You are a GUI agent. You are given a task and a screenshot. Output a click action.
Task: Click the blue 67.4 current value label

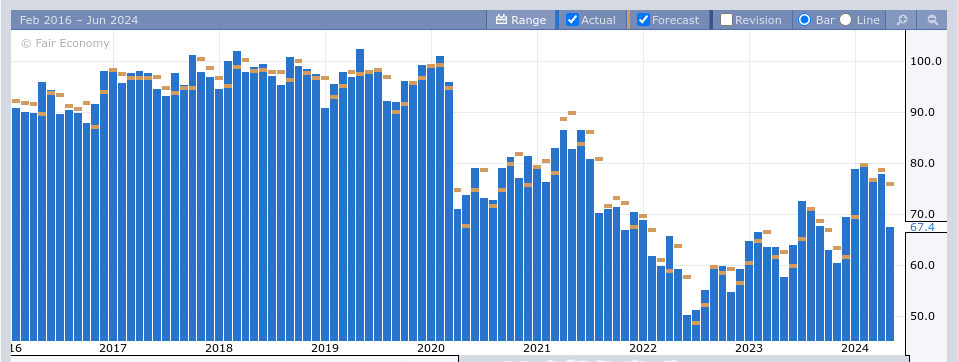click(922, 227)
